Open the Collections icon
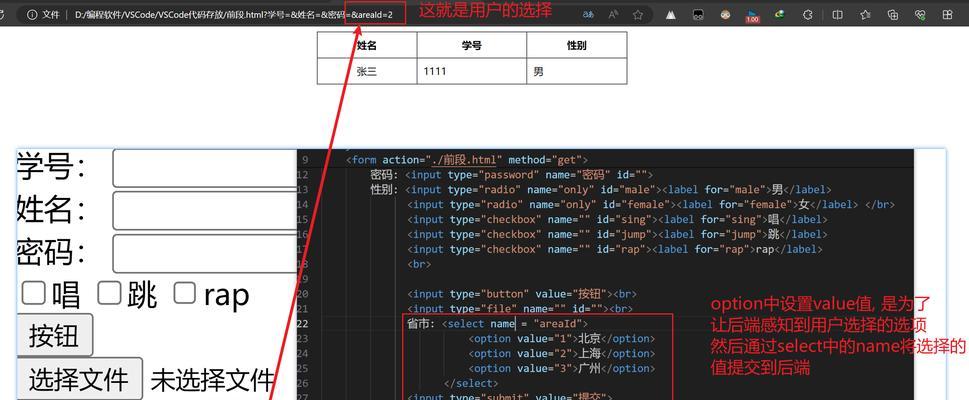This screenshot has width=969, height=400. point(892,14)
